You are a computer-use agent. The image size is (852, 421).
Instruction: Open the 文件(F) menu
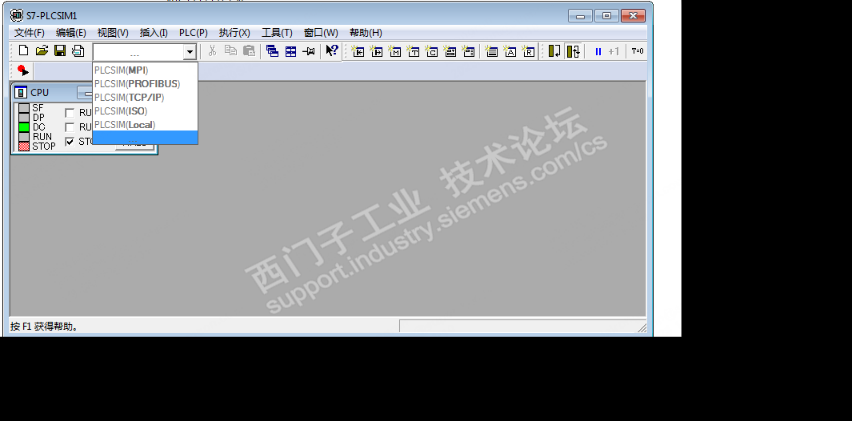pyautogui.click(x=29, y=33)
